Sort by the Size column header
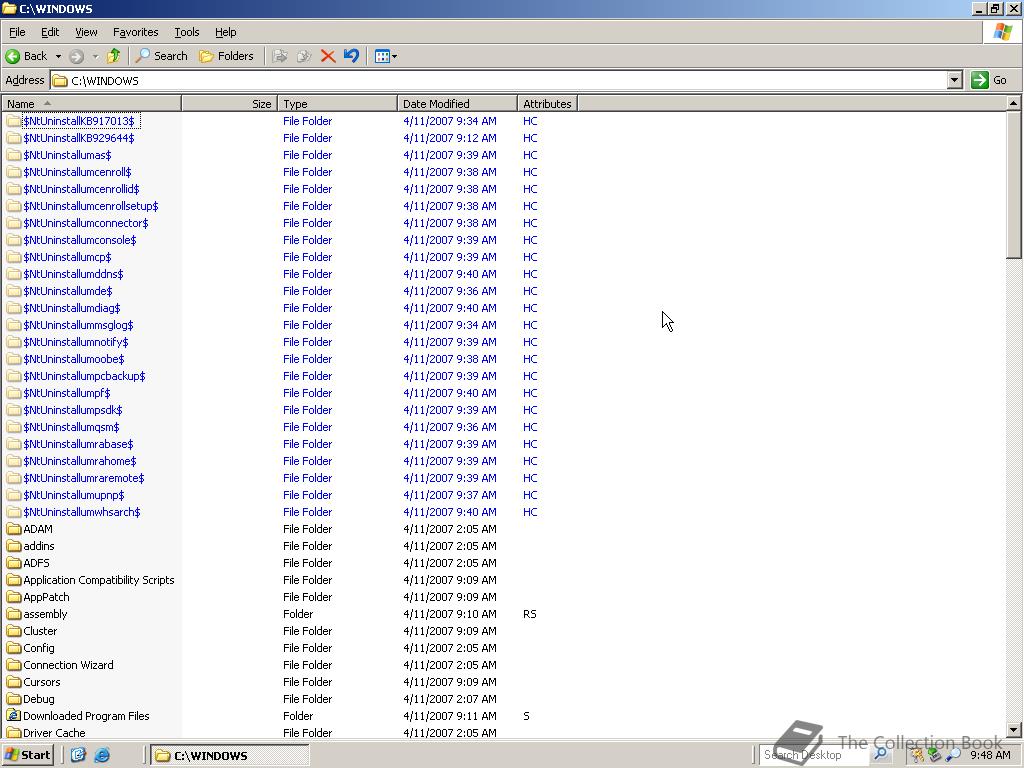1024x768 pixels. pos(229,104)
